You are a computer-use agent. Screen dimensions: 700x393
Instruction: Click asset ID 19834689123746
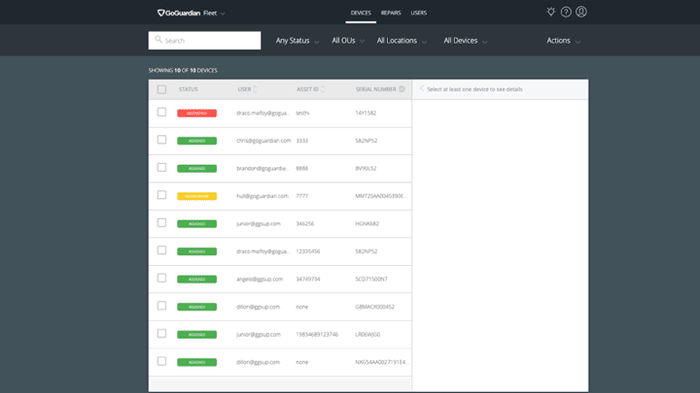317,334
